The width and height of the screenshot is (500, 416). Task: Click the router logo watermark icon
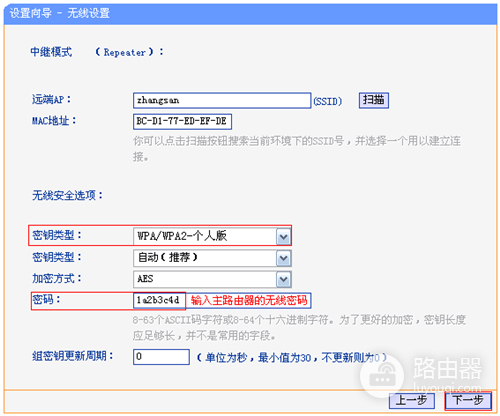(x=382, y=376)
